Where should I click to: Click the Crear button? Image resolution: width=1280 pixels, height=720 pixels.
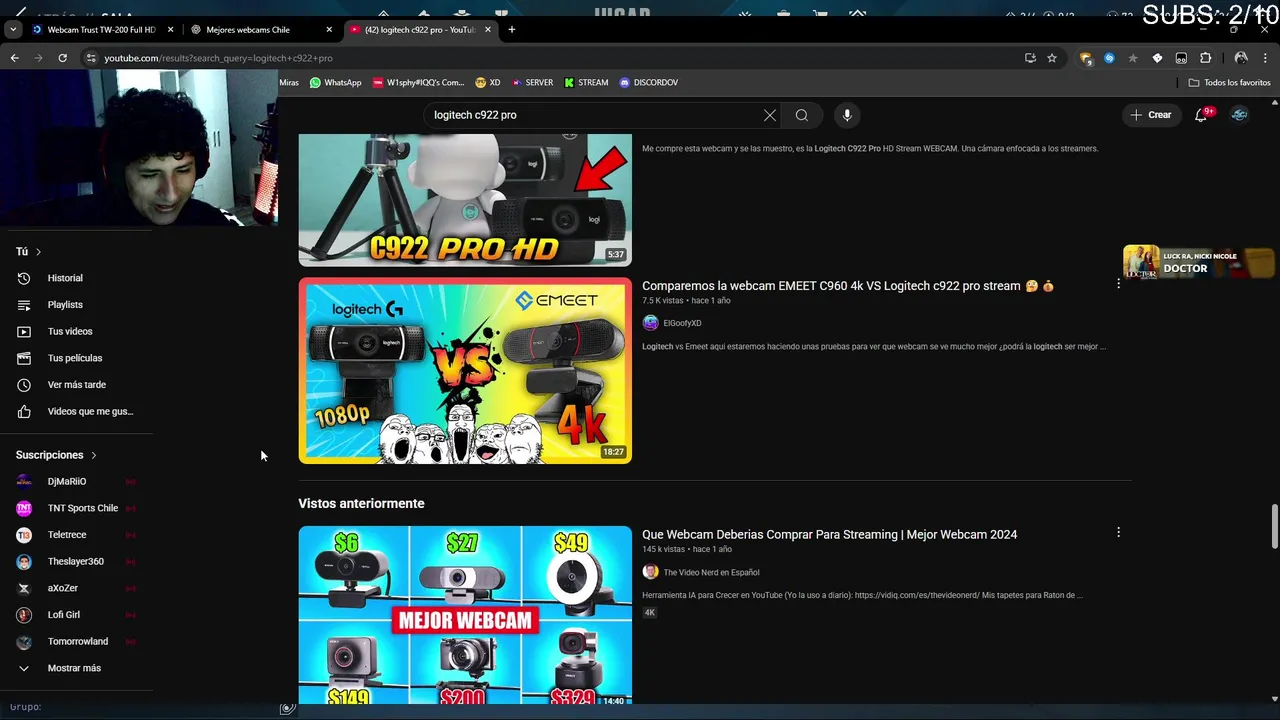pos(1151,115)
